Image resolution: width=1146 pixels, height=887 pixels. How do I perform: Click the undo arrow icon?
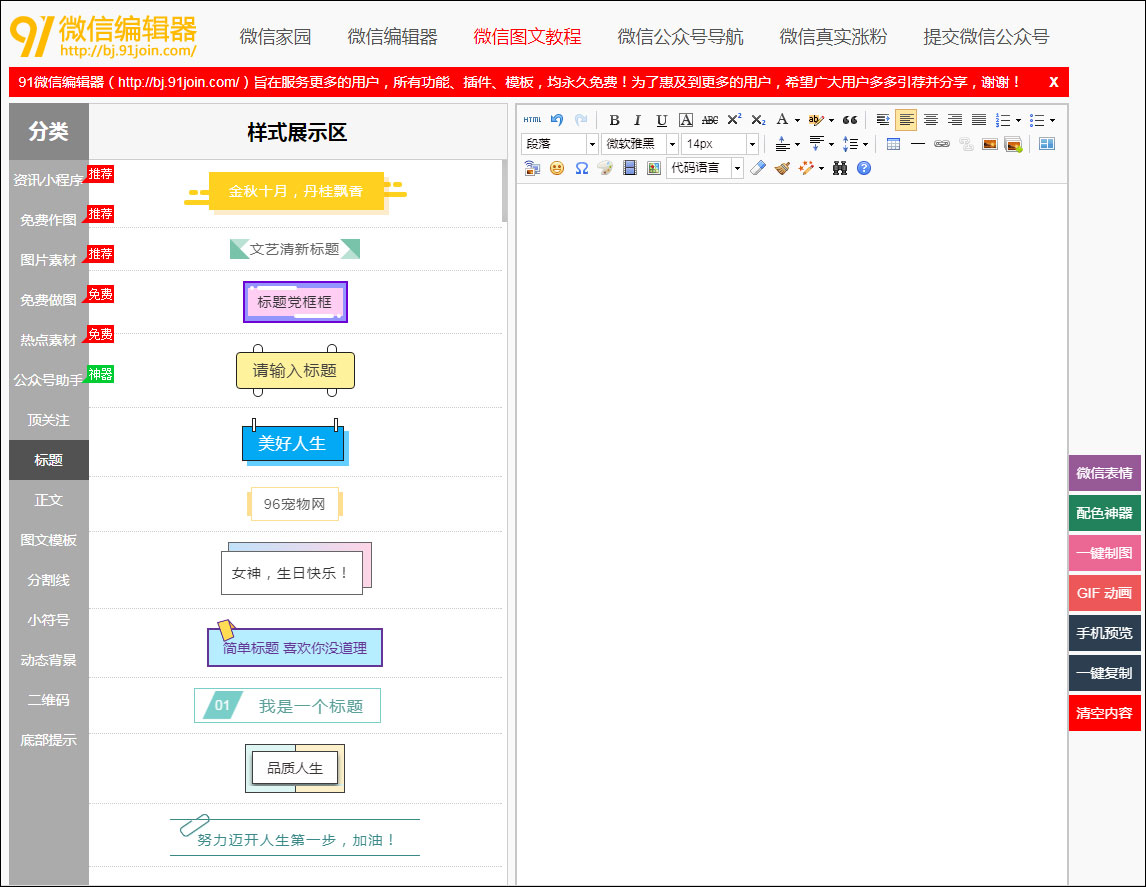coord(555,119)
